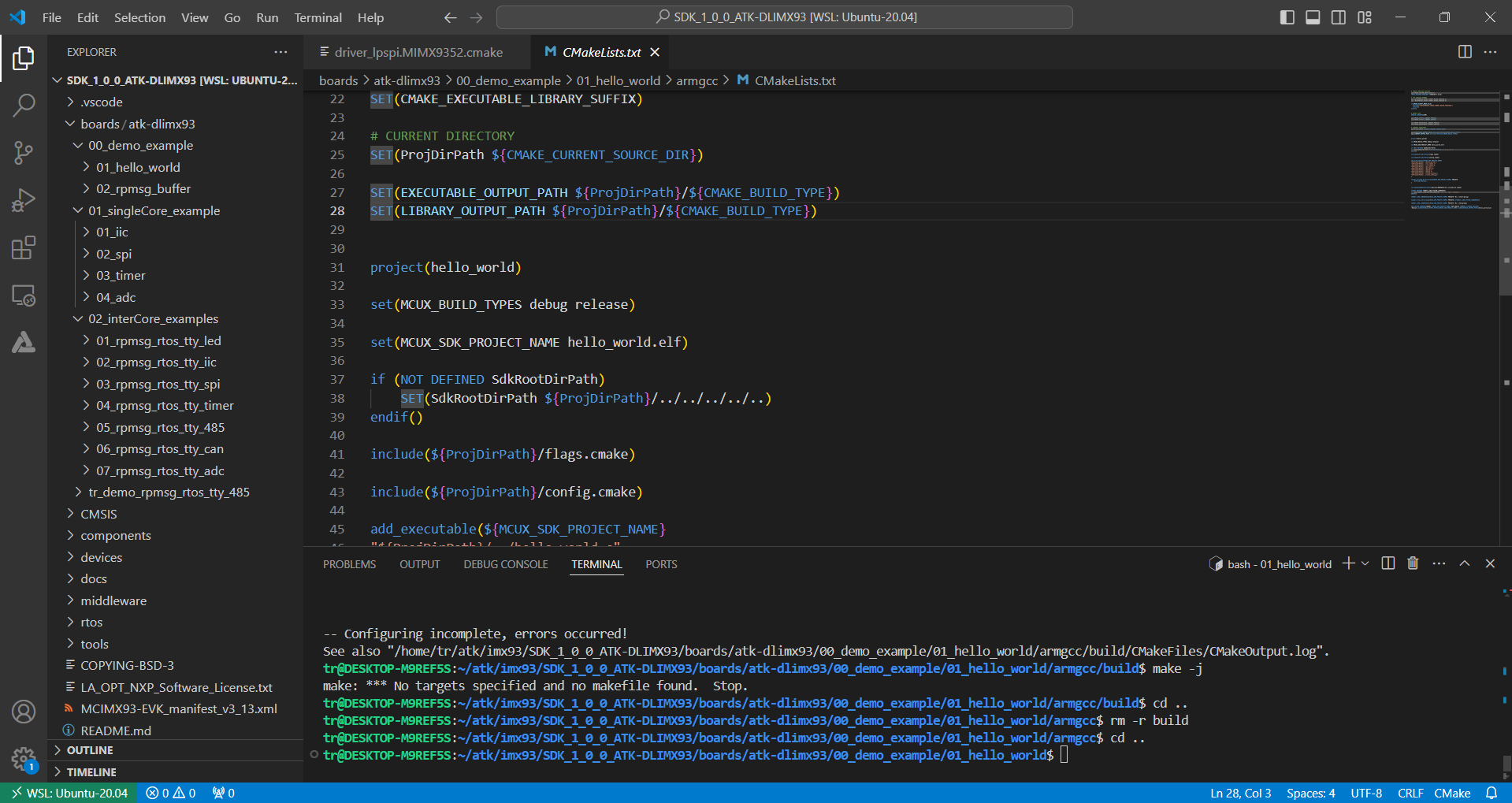Open the Search view icon

[24, 105]
